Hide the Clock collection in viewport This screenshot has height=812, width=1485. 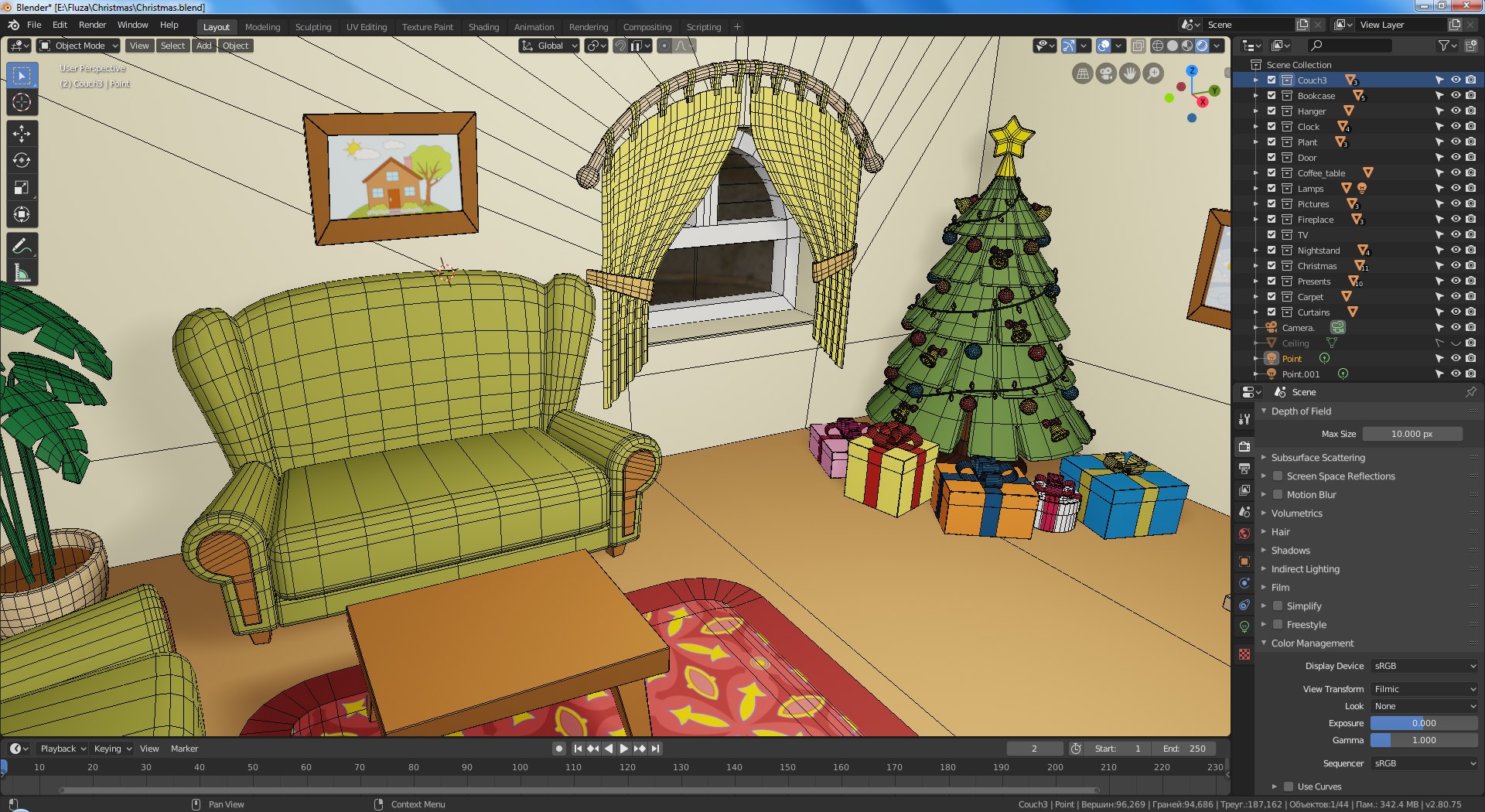coord(1455,127)
